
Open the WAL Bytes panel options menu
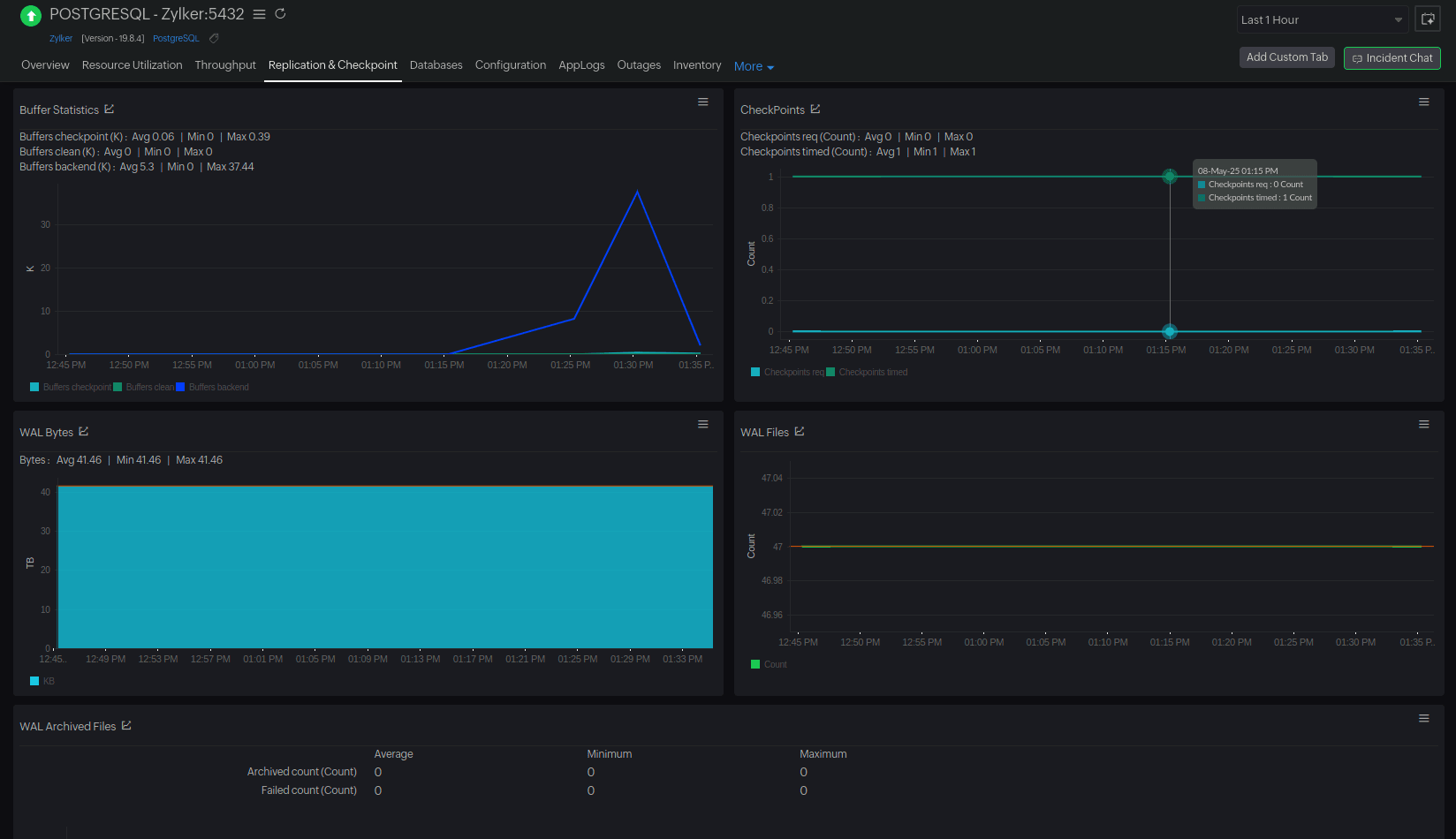(703, 425)
